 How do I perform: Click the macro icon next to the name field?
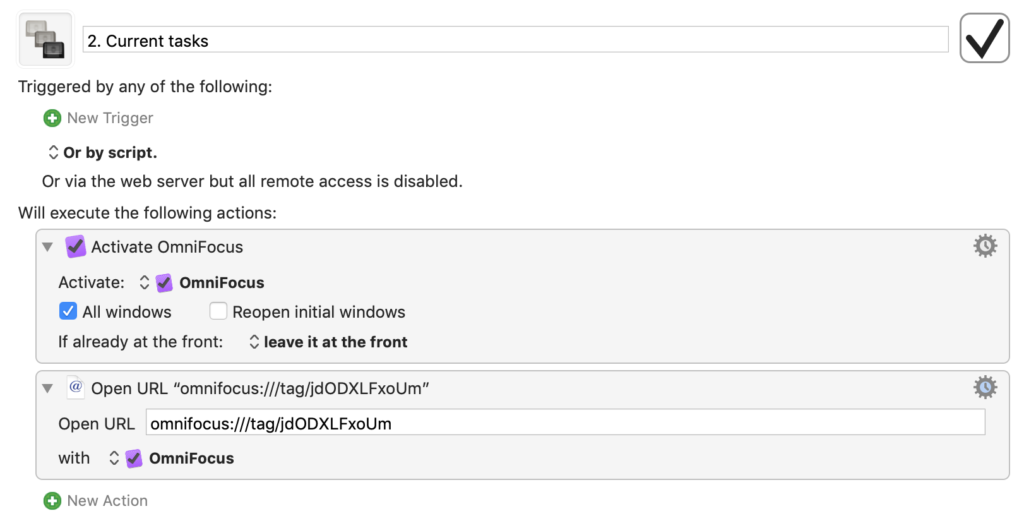45,39
